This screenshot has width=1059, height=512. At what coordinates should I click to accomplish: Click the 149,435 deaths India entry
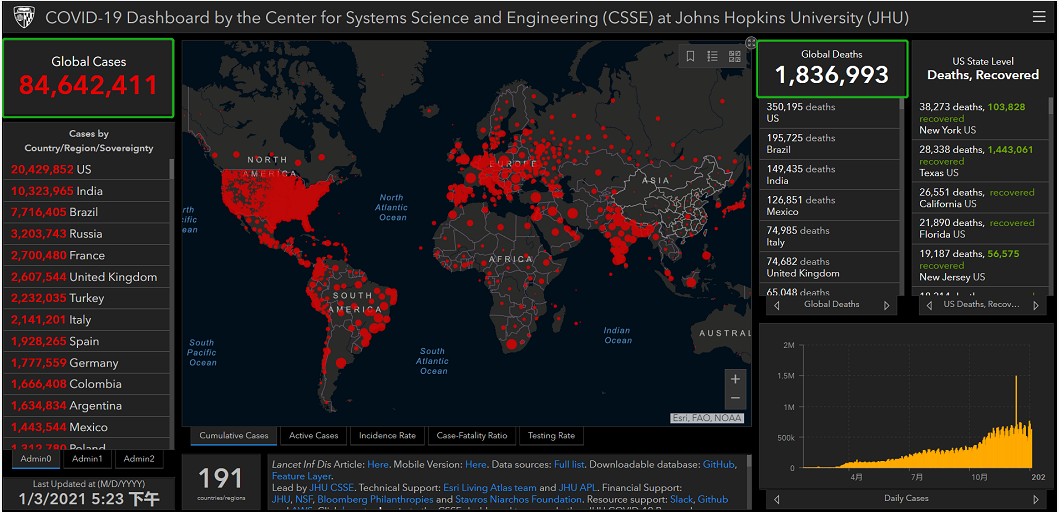pyautogui.click(x=829, y=174)
